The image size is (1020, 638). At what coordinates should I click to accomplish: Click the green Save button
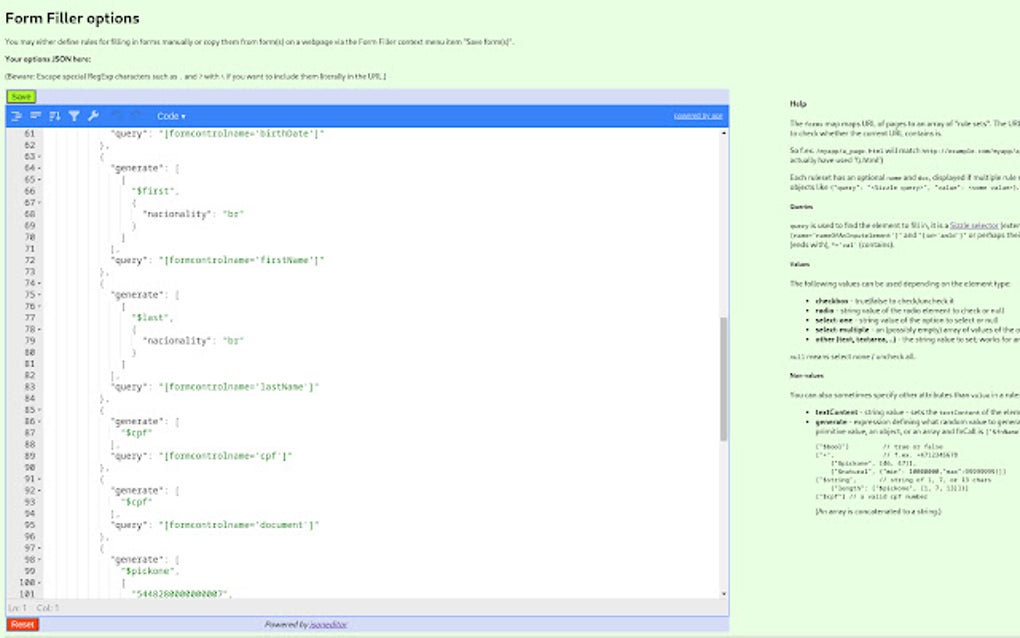pos(19,96)
